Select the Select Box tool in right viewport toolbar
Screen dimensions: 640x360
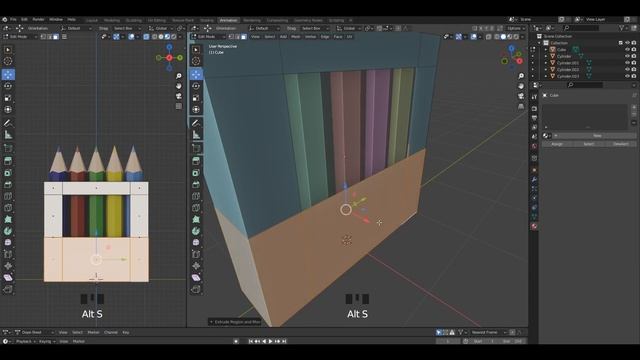point(196,50)
